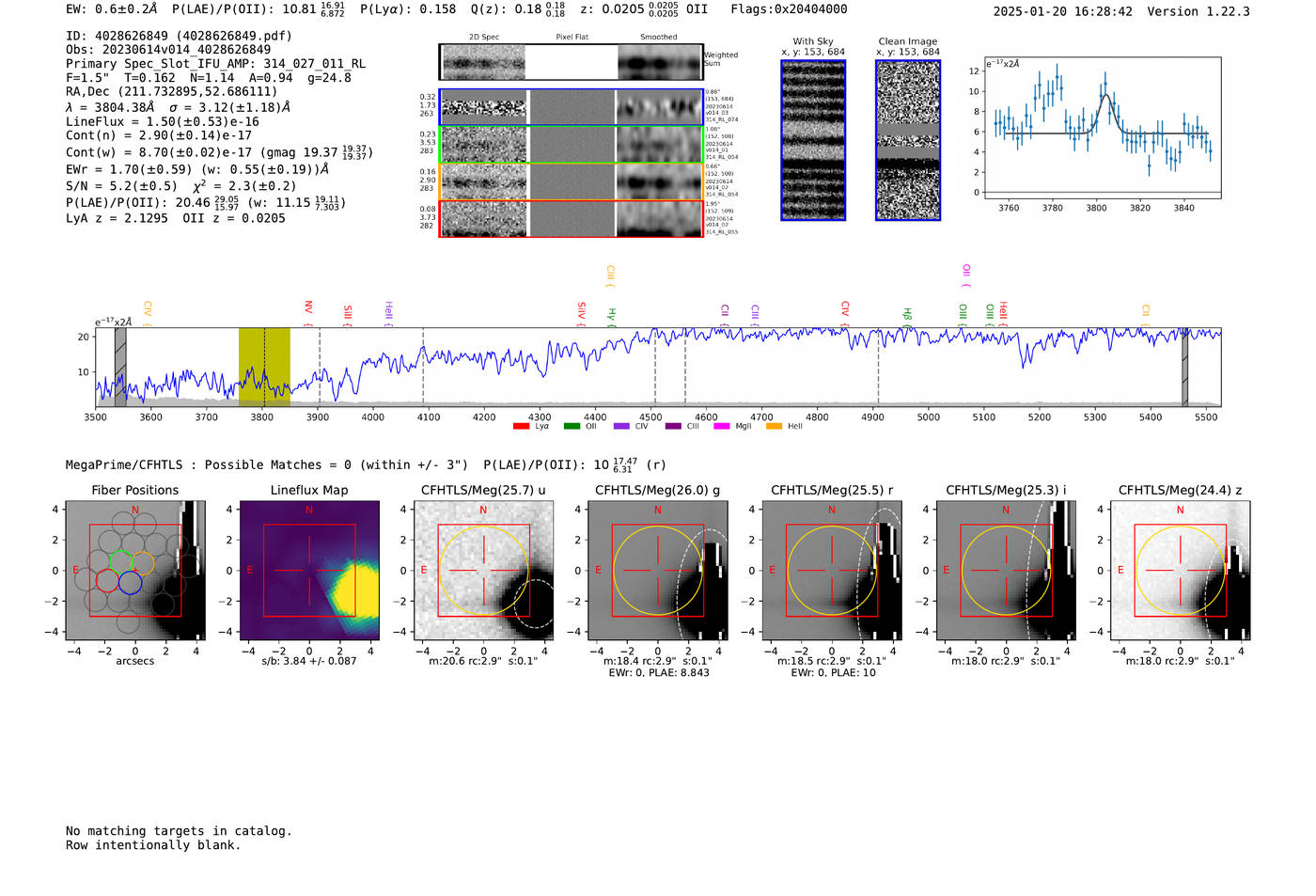This screenshot has width=1316, height=896.
Task: Select the CFHTLS r-band cutout
Action: 832,571
